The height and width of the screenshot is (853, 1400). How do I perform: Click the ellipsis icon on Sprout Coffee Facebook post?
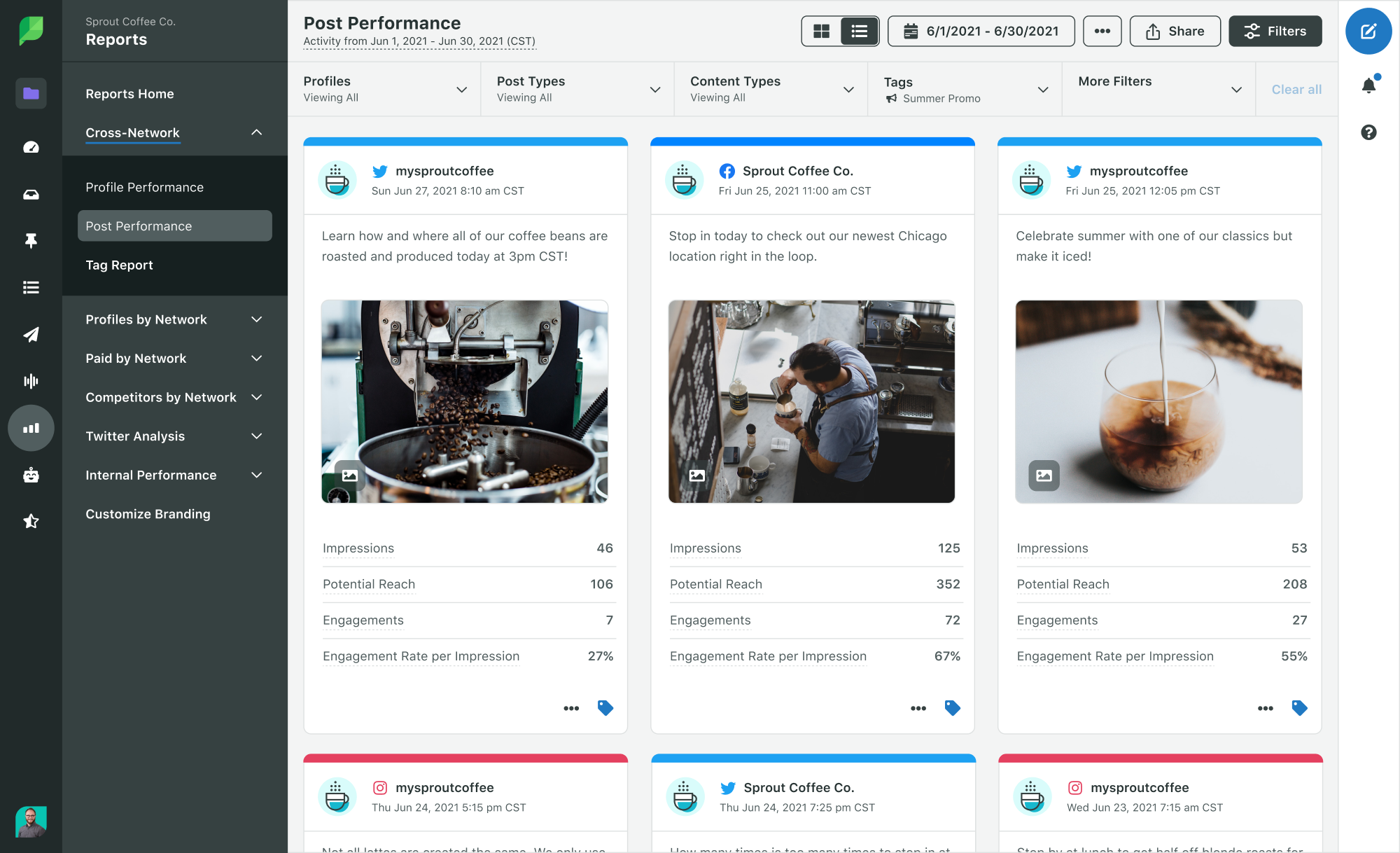(x=917, y=707)
